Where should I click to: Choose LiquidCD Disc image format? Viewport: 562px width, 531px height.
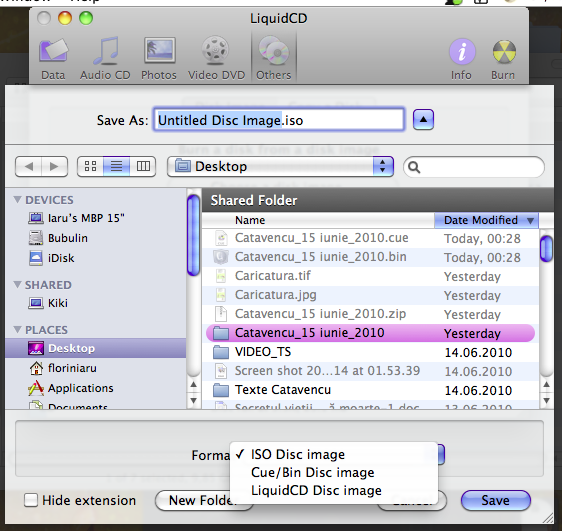(334, 490)
